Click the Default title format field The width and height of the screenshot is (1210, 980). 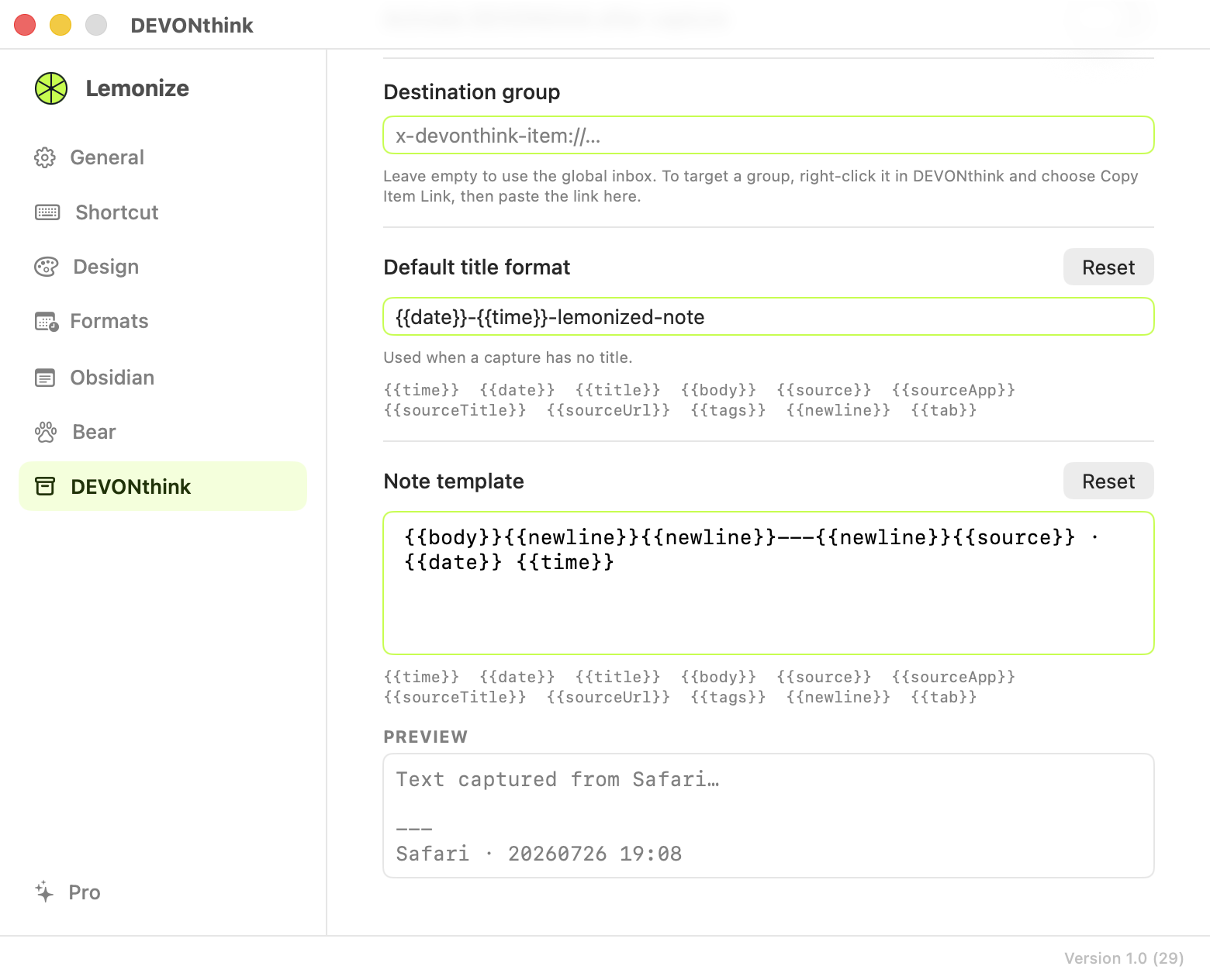click(x=769, y=316)
